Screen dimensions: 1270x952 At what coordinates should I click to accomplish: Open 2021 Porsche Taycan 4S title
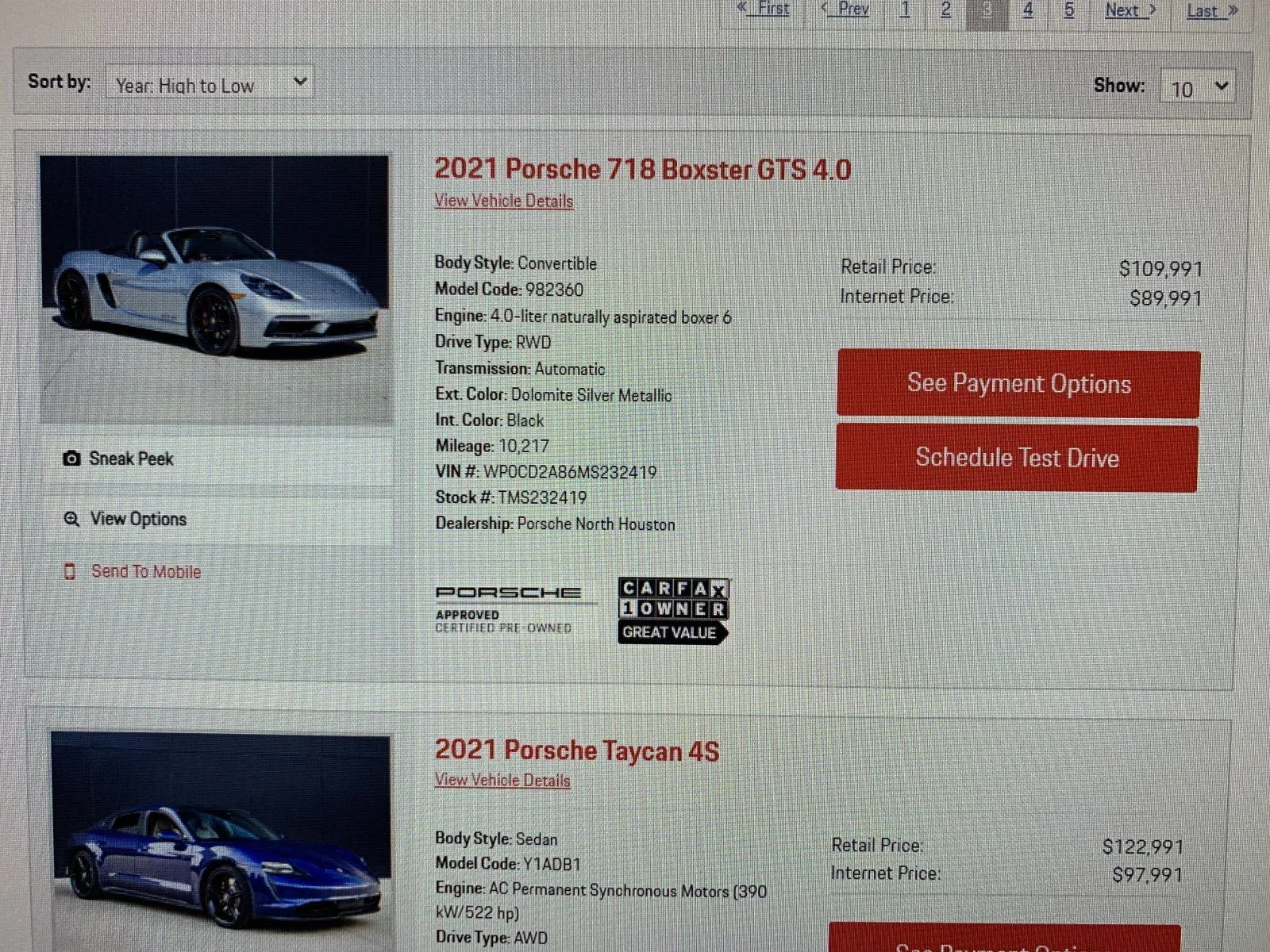point(577,750)
